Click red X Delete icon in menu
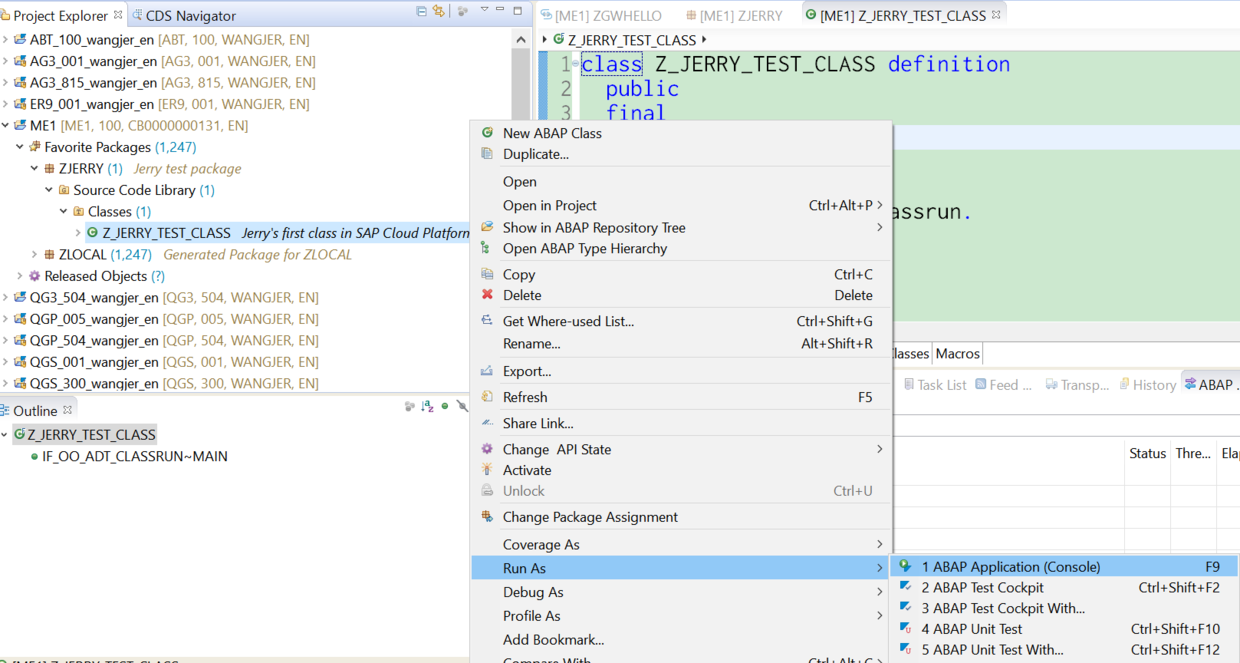This screenshot has height=663, width=1240. tap(487, 294)
